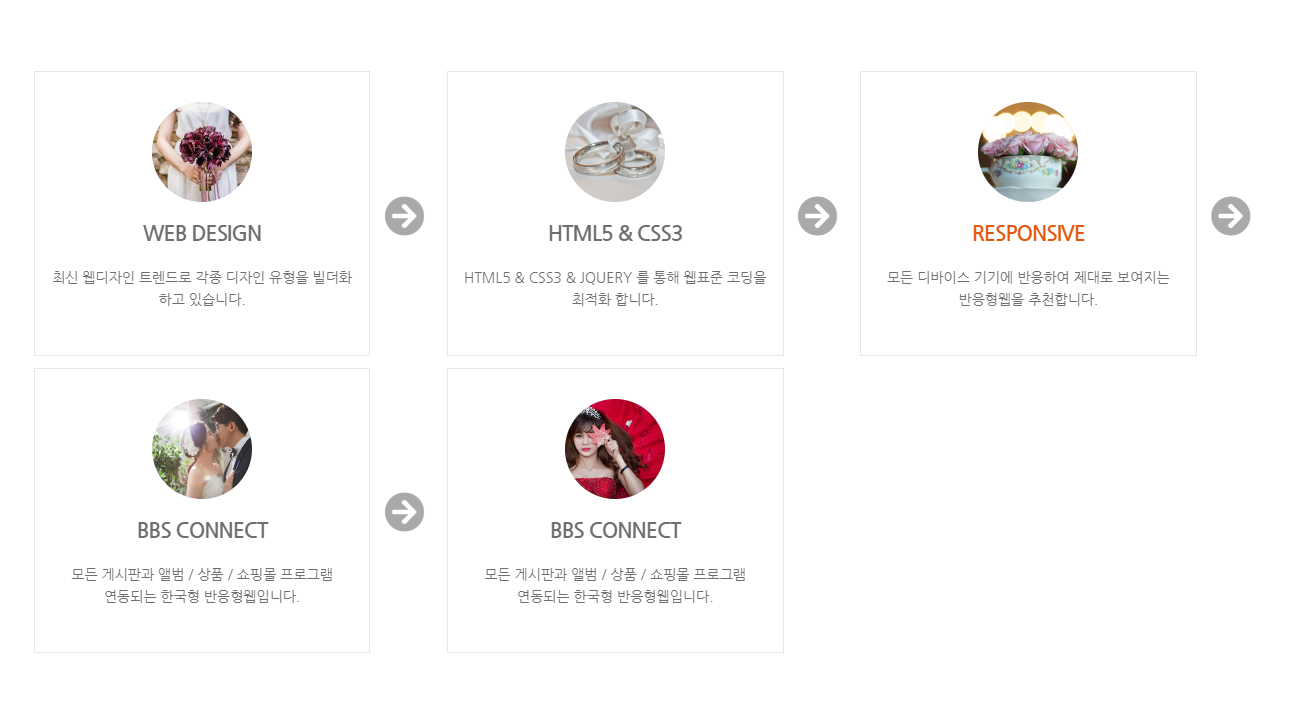Click the HTML5 & CSS3 heading
Image resolution: width=1302 pixels, height=717 pixels.
click(615, 233)
